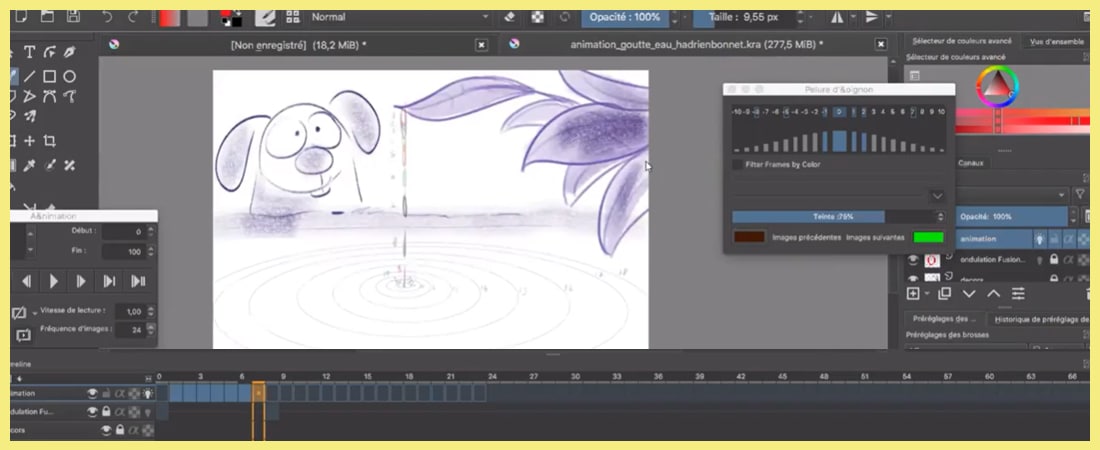Select the Color Picker eyedropper tool
This screenshot has width=1100, height=450.
click(x=29, y=166)
